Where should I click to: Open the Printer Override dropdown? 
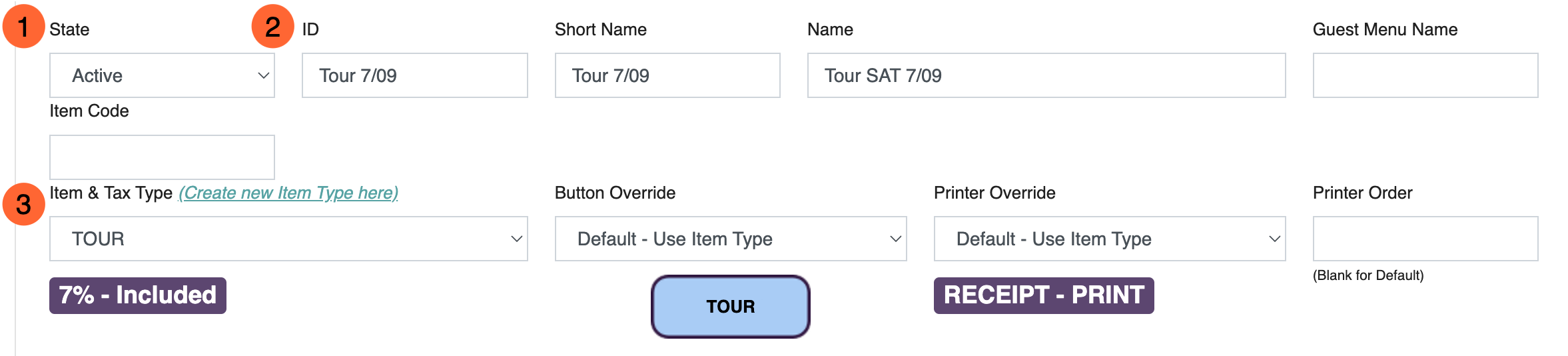click(x=1110, y=239)
